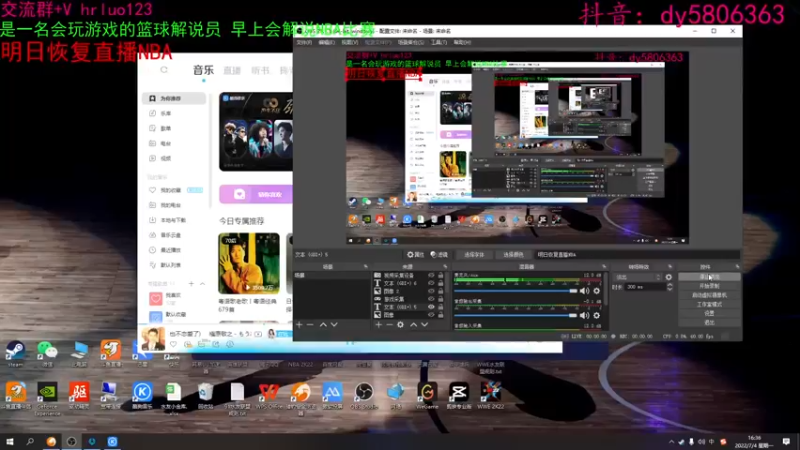Screen dimensions: 800x450
Task: Pop out the Audio Mixer dock panel
Action: (x=604, y=267)
